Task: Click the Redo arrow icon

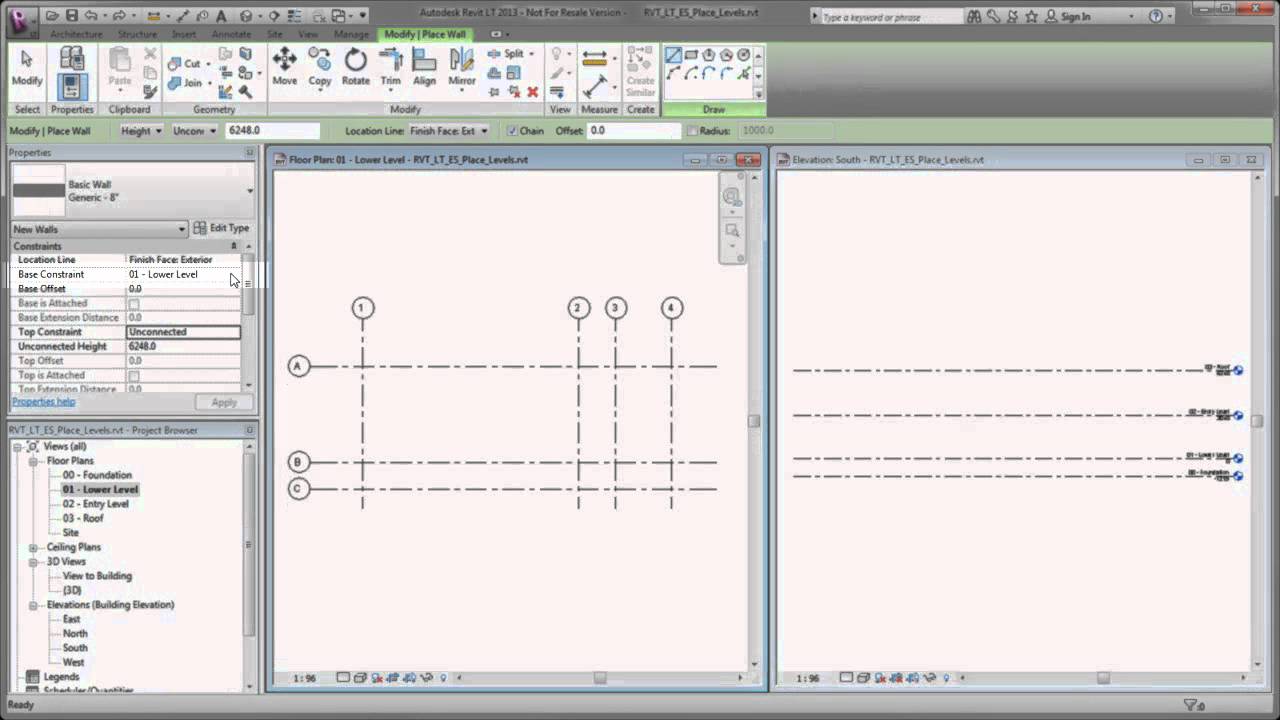Action: 120,16
